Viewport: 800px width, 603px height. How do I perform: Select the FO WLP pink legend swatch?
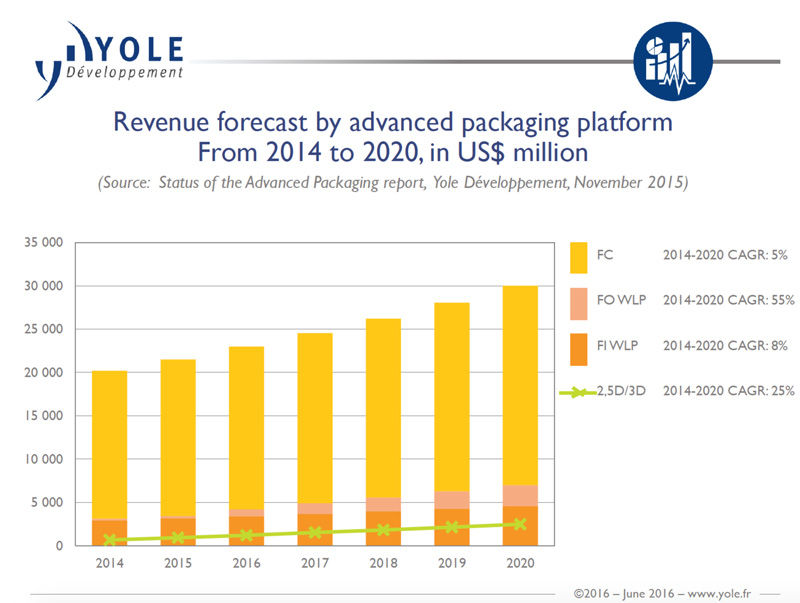[x=589, y=300]
